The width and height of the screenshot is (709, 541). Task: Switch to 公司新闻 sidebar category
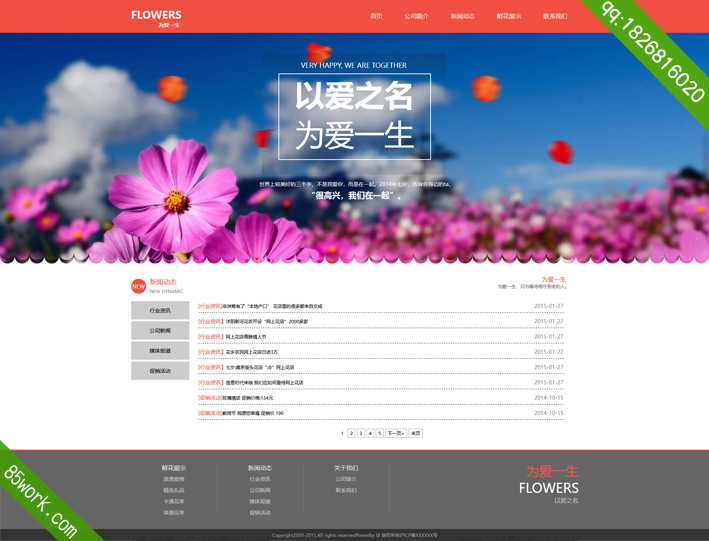[x=160, y=331]
